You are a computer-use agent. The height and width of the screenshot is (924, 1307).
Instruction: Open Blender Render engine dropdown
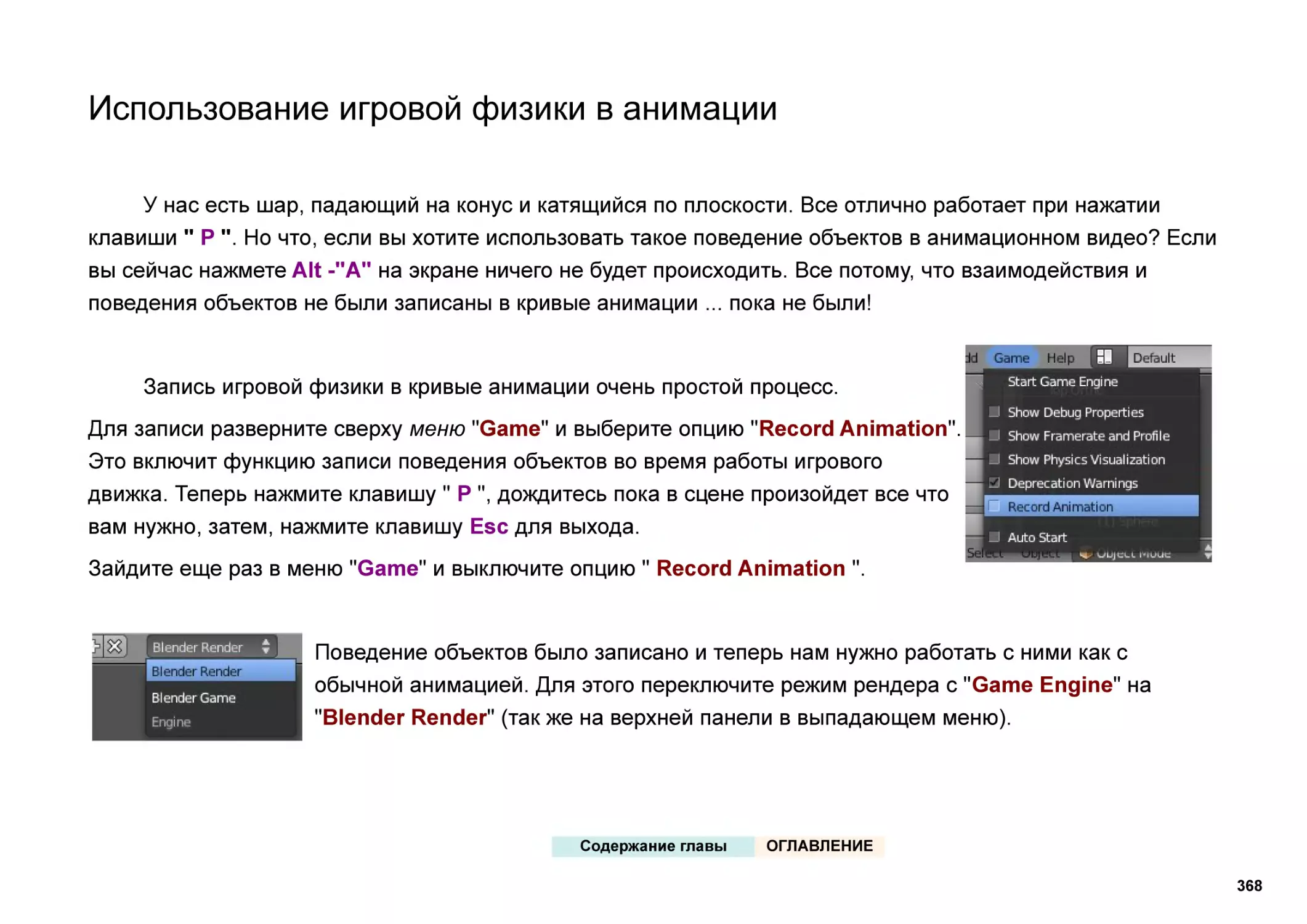click(x=211, y=647)
